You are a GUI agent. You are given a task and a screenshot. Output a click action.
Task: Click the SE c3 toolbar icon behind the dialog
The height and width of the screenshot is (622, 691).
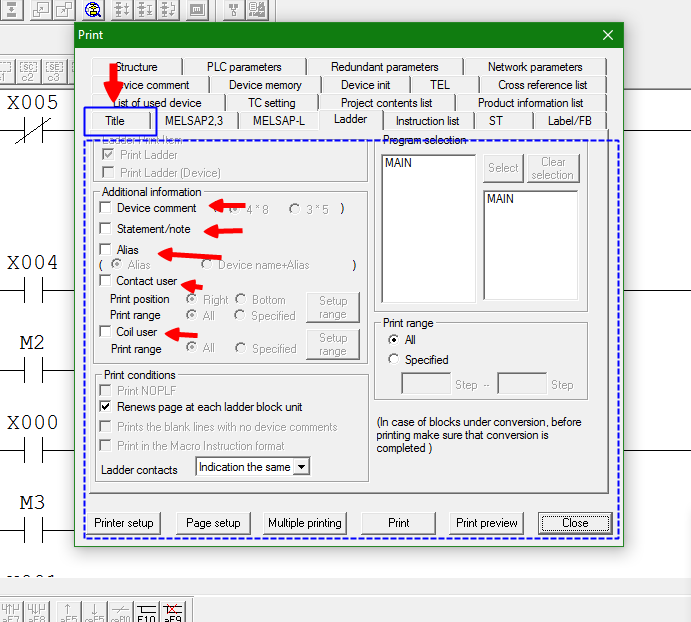(x=54, y=71)
